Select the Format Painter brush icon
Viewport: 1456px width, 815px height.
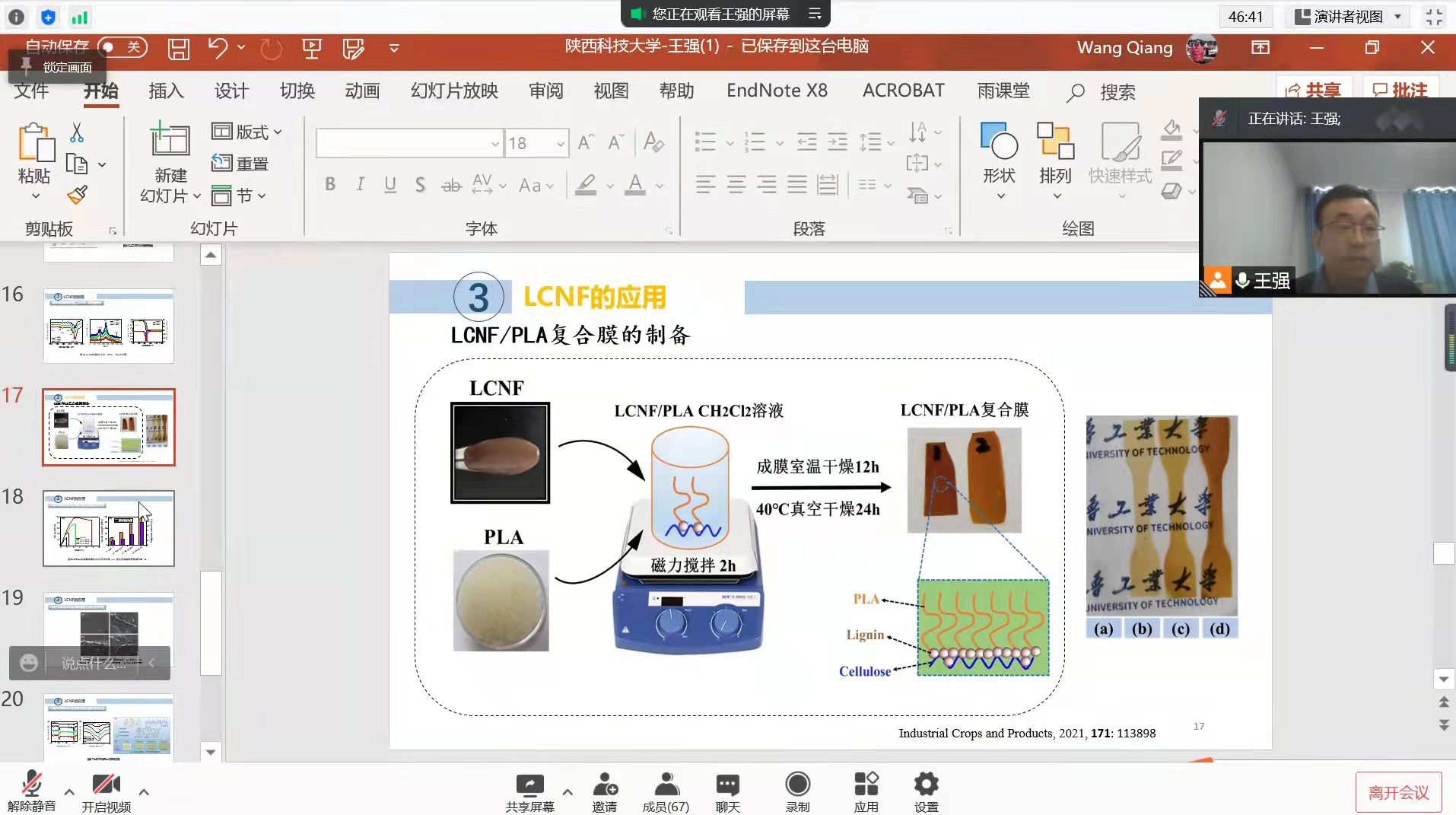coord(77,196)
